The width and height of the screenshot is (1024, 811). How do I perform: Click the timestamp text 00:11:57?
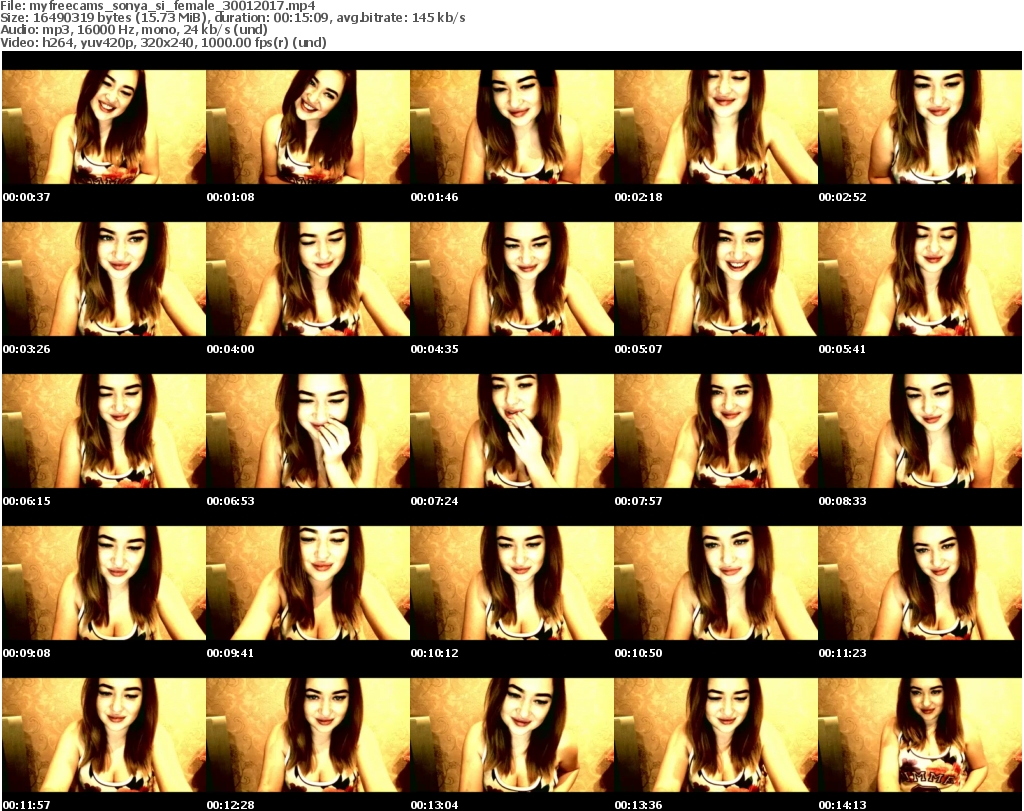tap(27, 805)
